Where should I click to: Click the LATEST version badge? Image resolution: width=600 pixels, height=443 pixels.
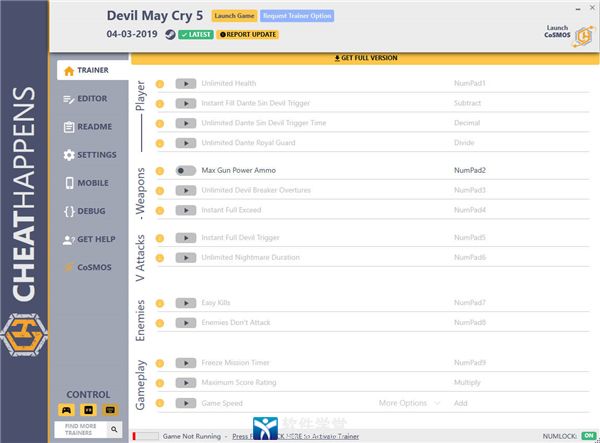point(196,34)
